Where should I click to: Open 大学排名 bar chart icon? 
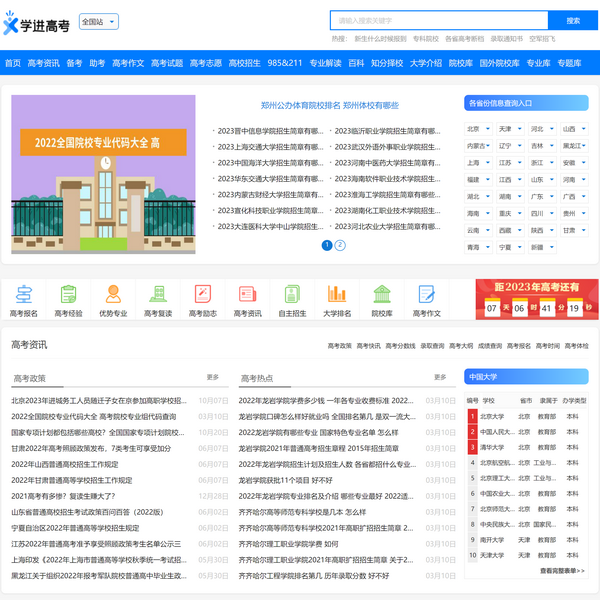click(x=337, y=294)
